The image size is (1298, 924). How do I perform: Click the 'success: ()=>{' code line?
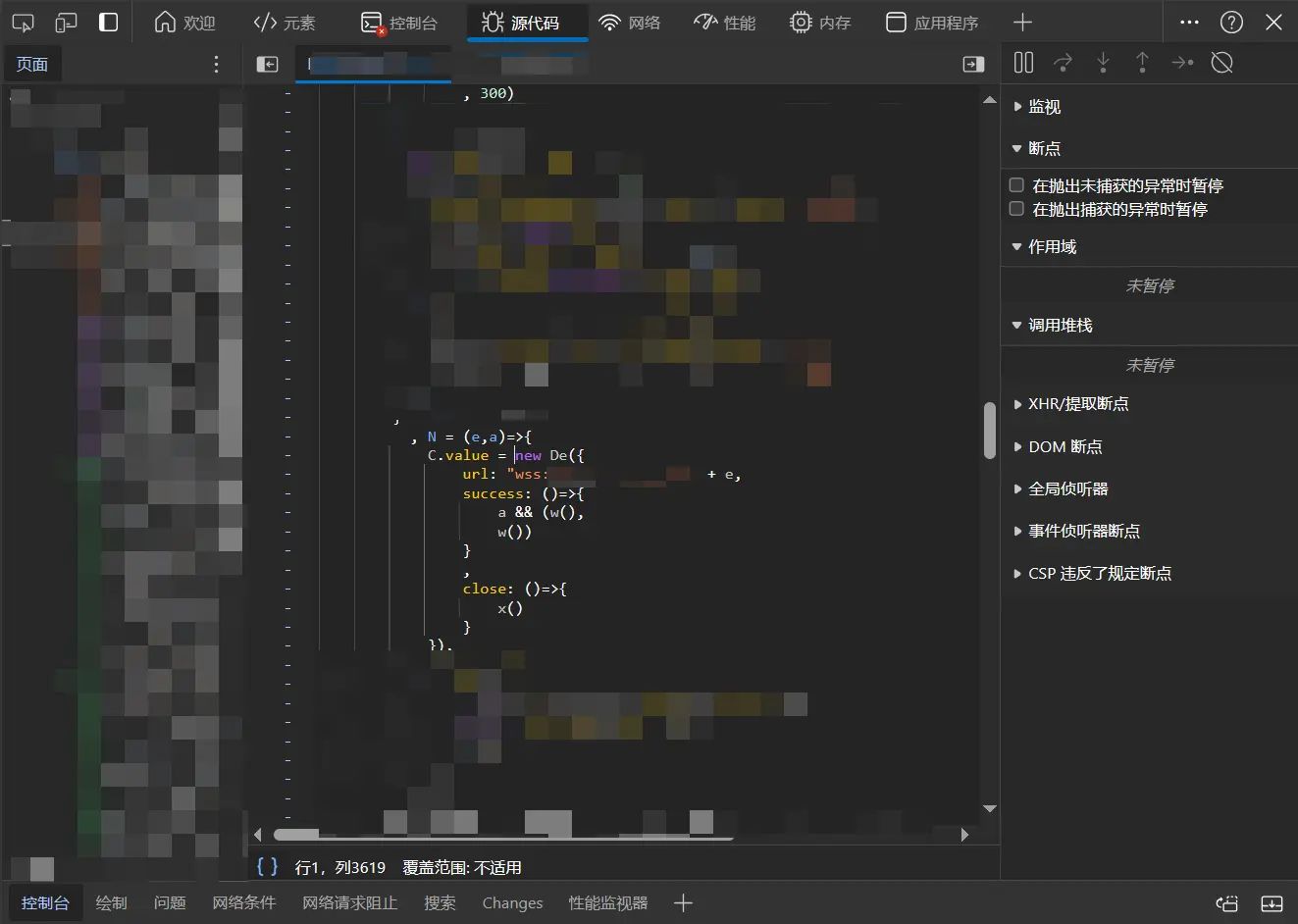point(523,493)
